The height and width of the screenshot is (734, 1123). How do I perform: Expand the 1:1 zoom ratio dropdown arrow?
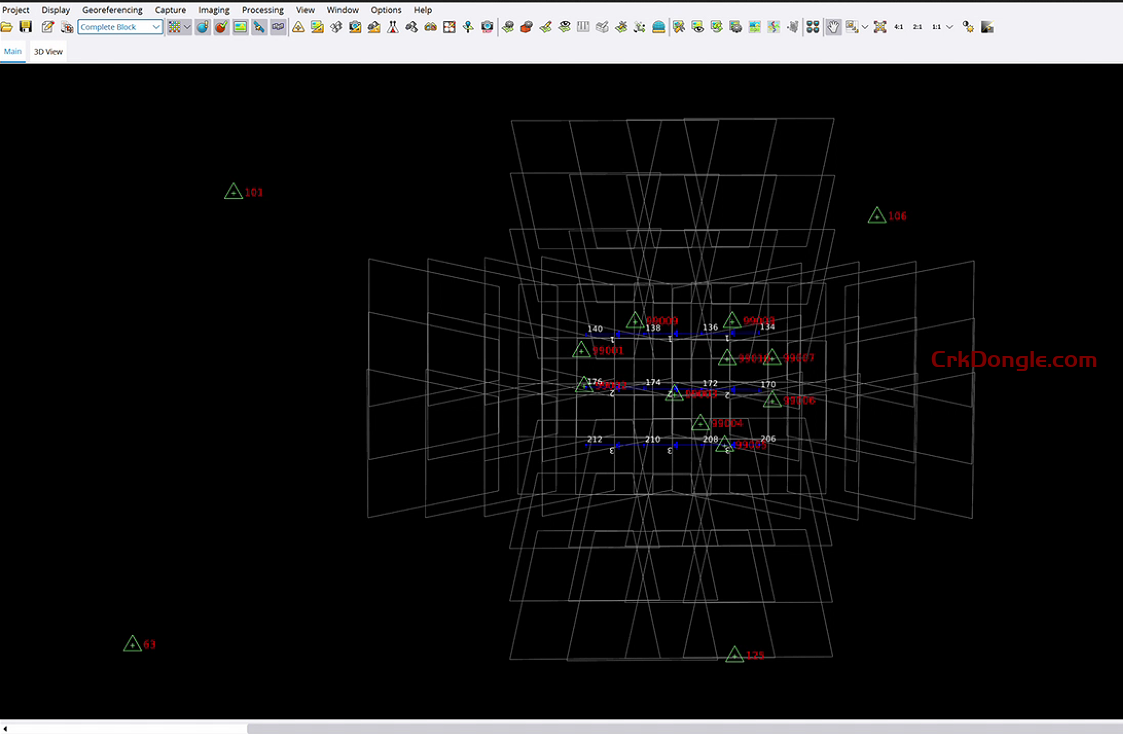(x=950, y=27)
